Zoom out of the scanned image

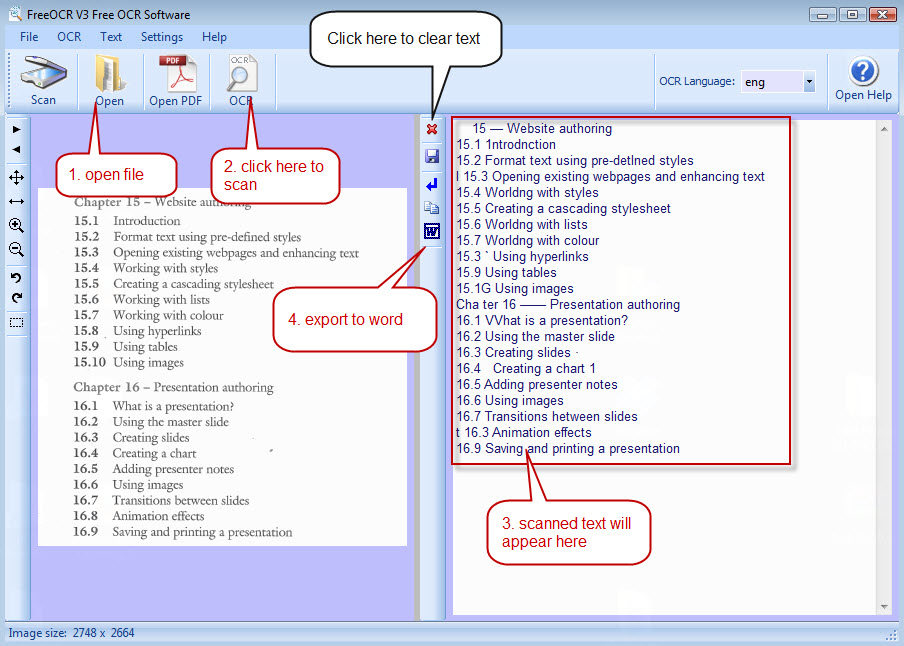pos(16,250)
